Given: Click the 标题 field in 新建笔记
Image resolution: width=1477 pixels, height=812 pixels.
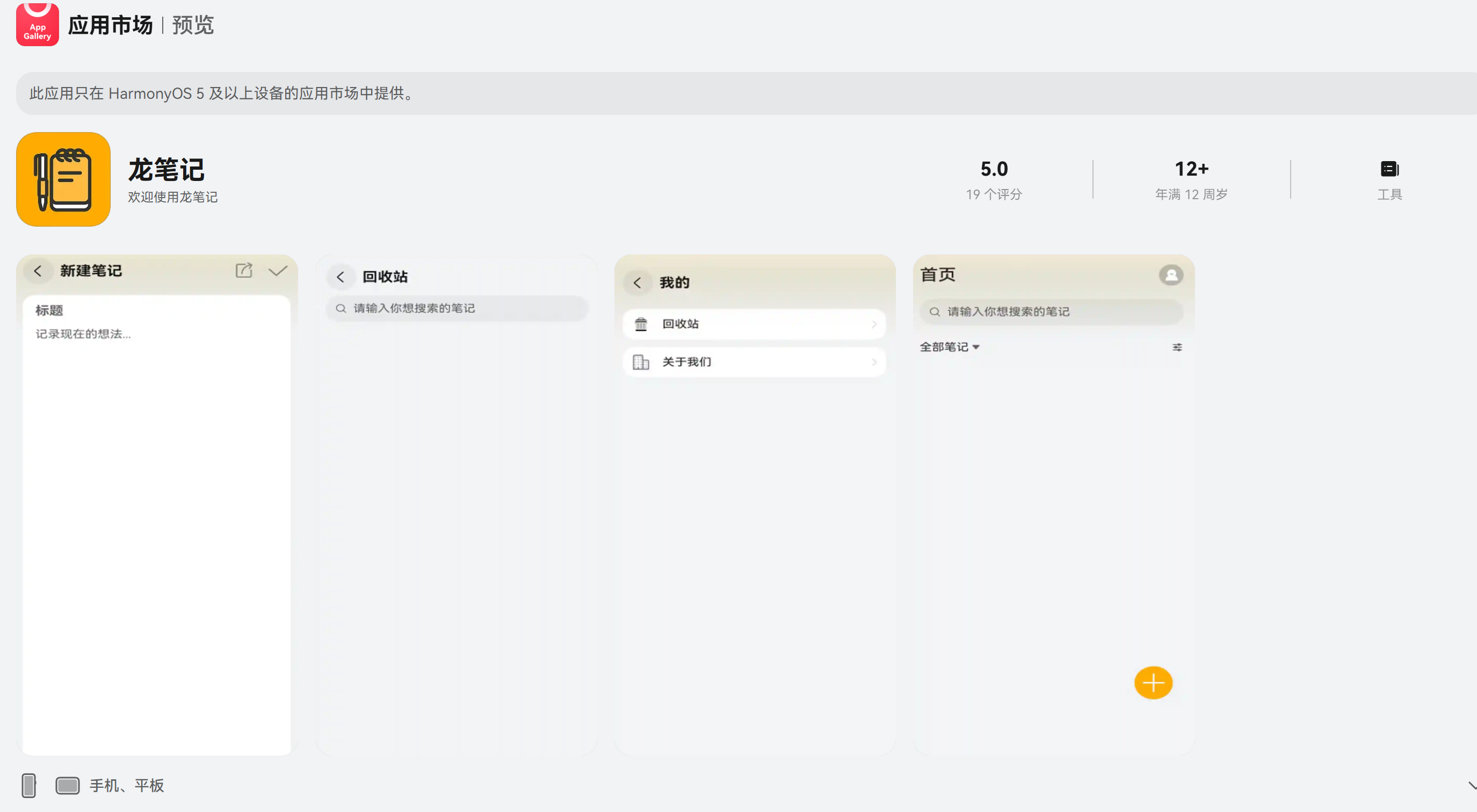Looking at the screenshot, I should coord(49,310).
